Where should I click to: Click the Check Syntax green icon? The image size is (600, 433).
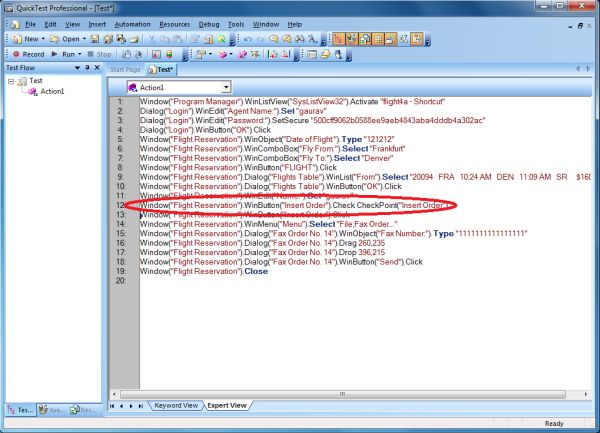(x=221, y=39)
